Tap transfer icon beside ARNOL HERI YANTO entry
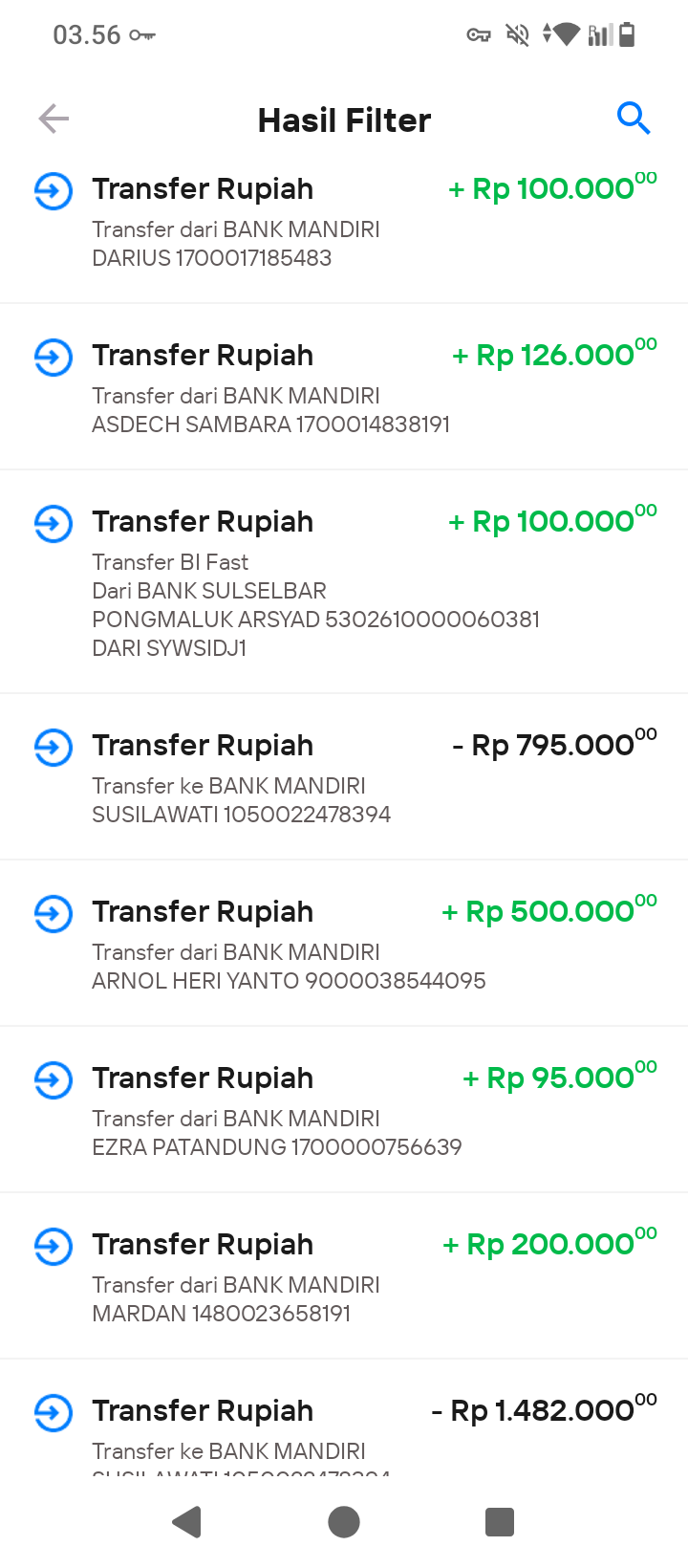Viewport: 688px width, 1568px height. click(54, 914)
